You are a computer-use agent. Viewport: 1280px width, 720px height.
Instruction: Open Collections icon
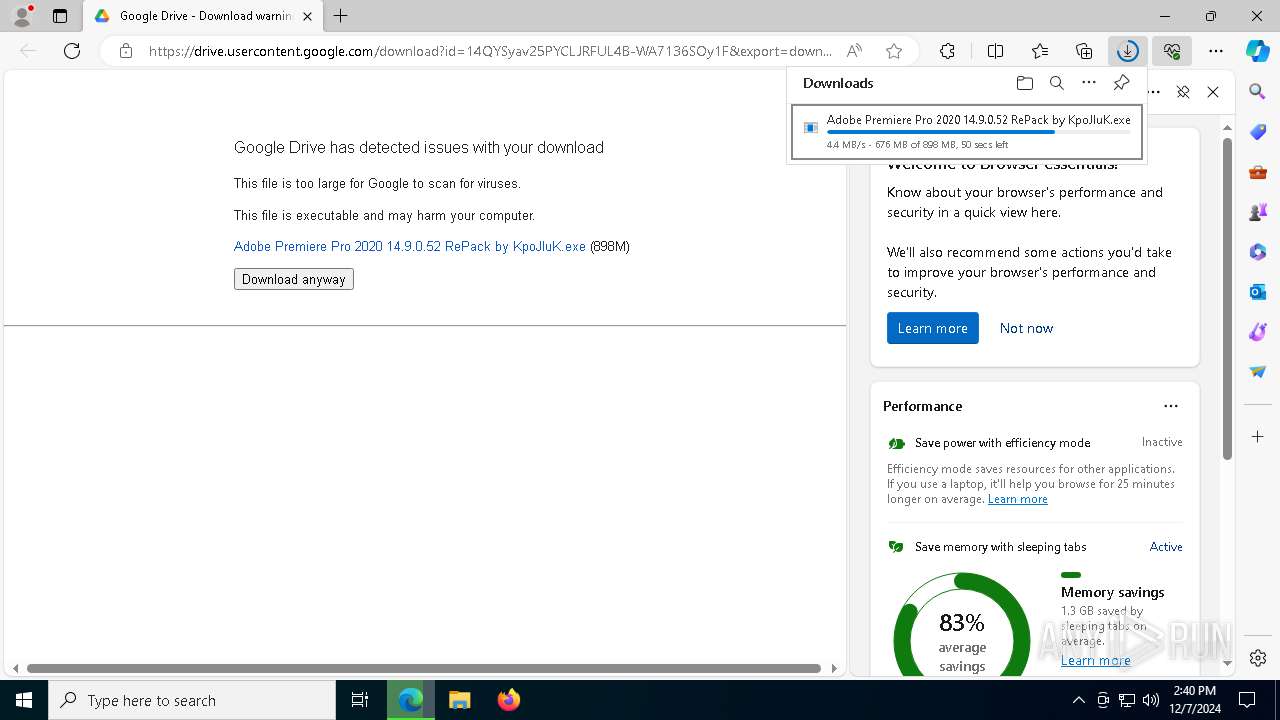coord(1084,51)
